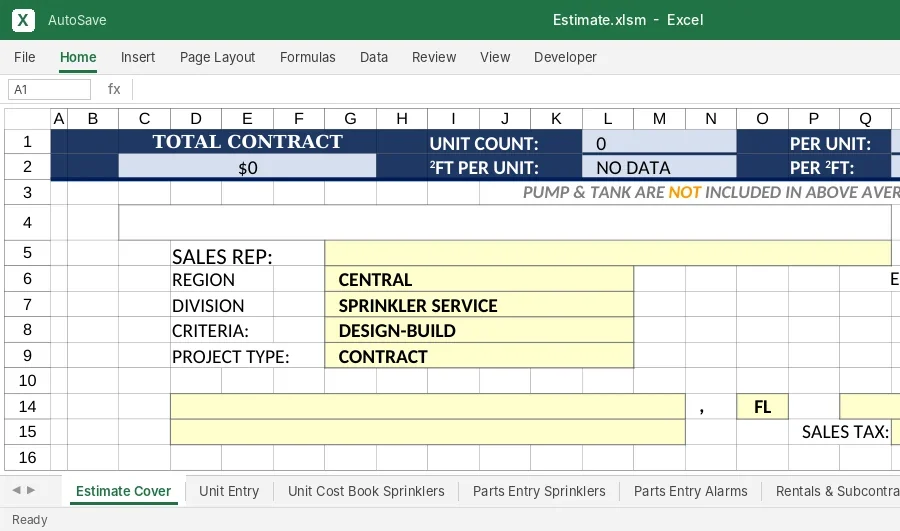
Task: Select the SPRINKLER SERVICE division cell
Action: pyautogui.click(x=479, y=305)
